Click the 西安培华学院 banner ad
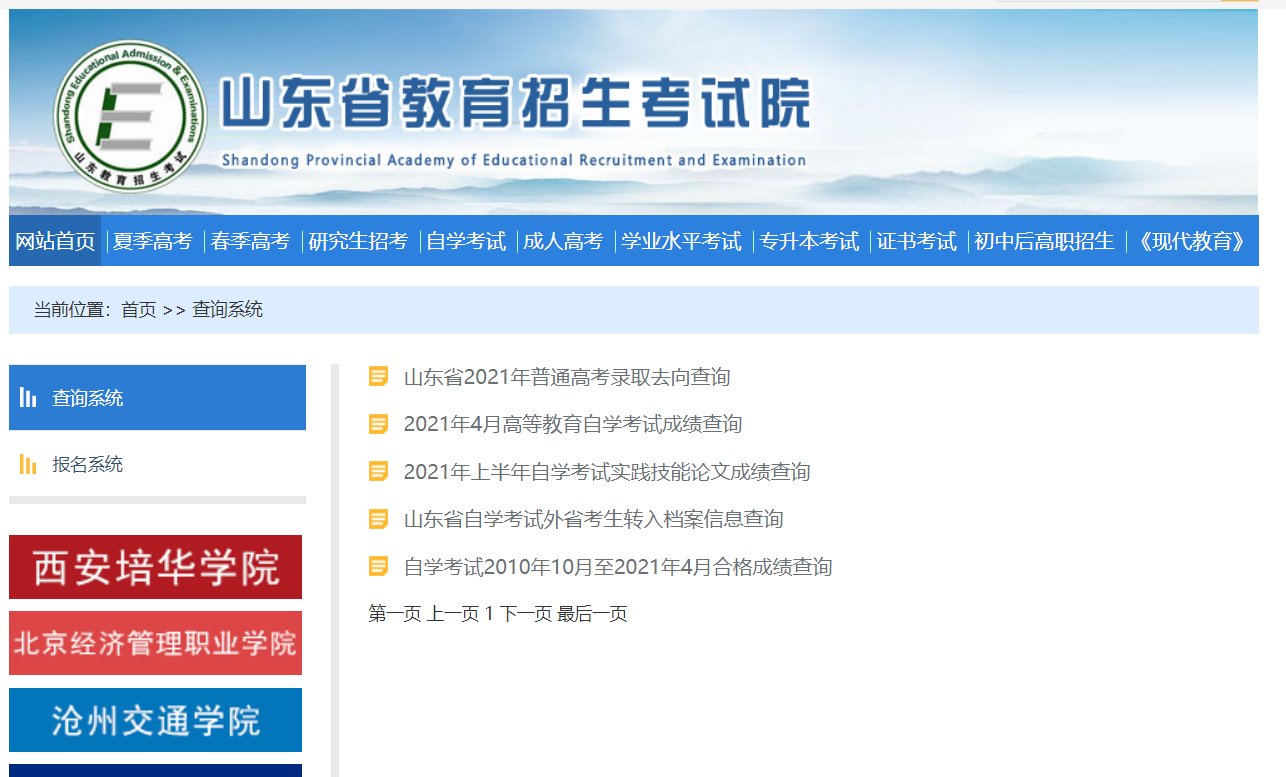This screenshot has width=1286, height=777. (x=155, y=566)
